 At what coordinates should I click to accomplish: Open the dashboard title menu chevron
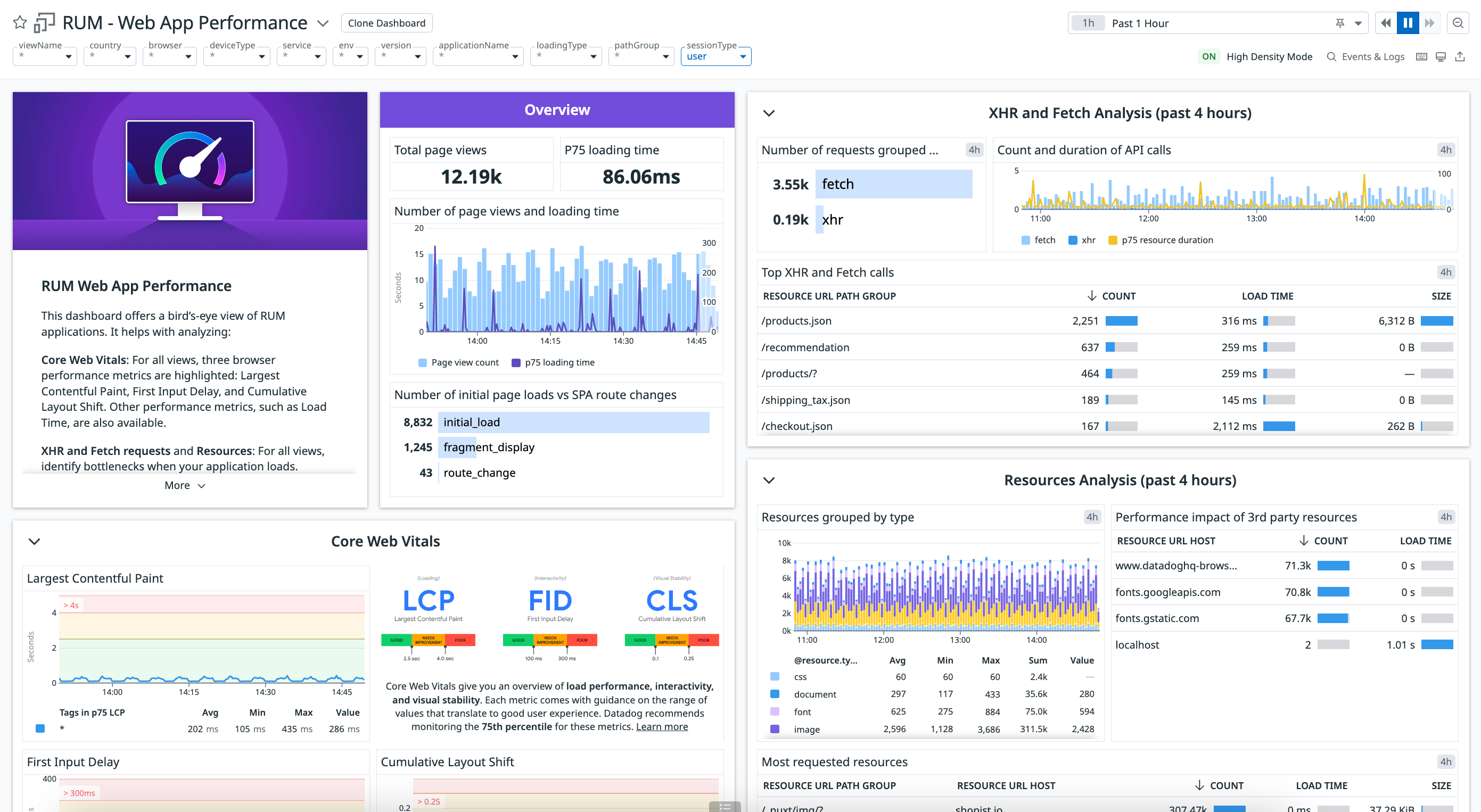point(323,23)
